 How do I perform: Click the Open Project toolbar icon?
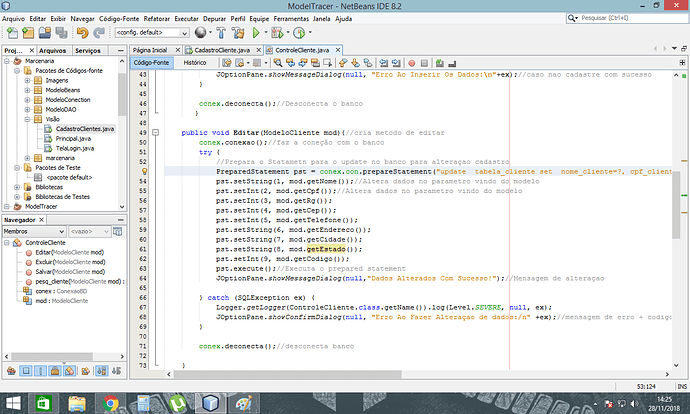coord(44,33)
